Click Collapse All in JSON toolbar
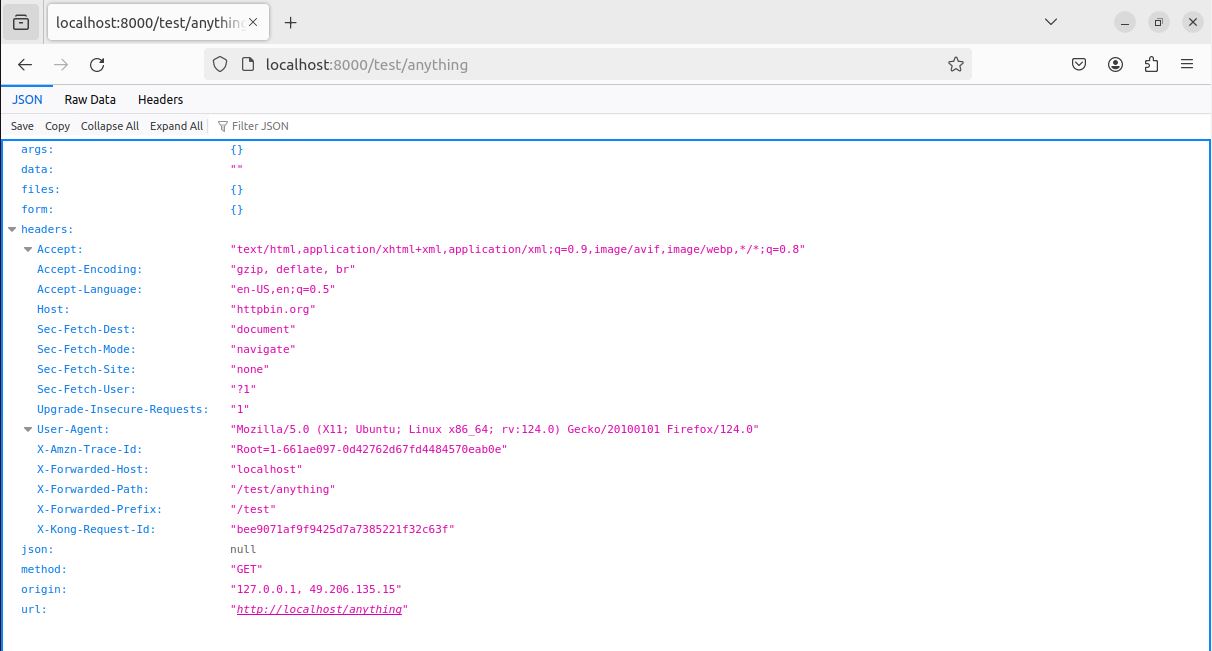 point(110,126)
